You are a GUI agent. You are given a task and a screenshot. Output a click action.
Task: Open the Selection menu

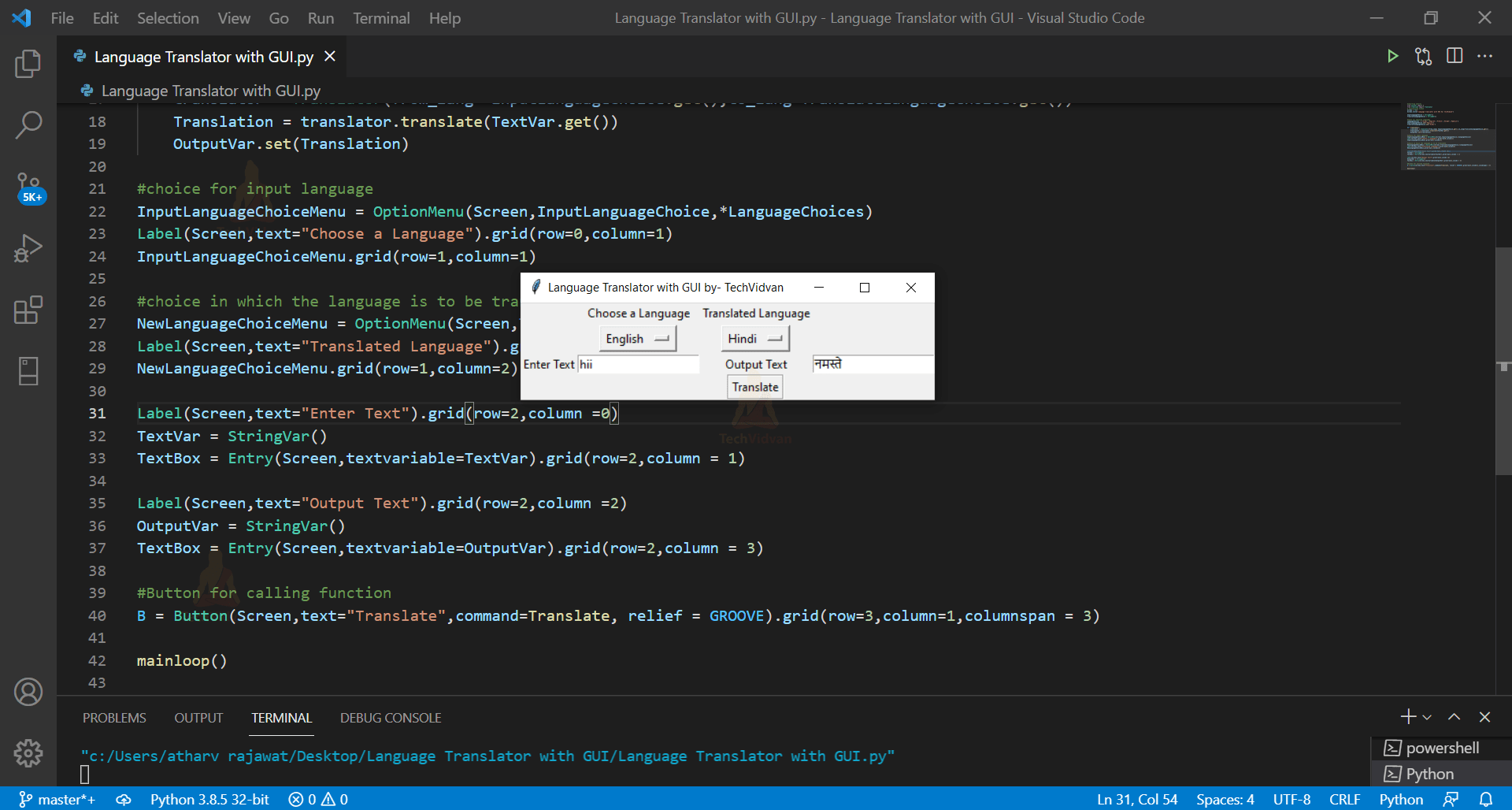click(x=168, y=17)
